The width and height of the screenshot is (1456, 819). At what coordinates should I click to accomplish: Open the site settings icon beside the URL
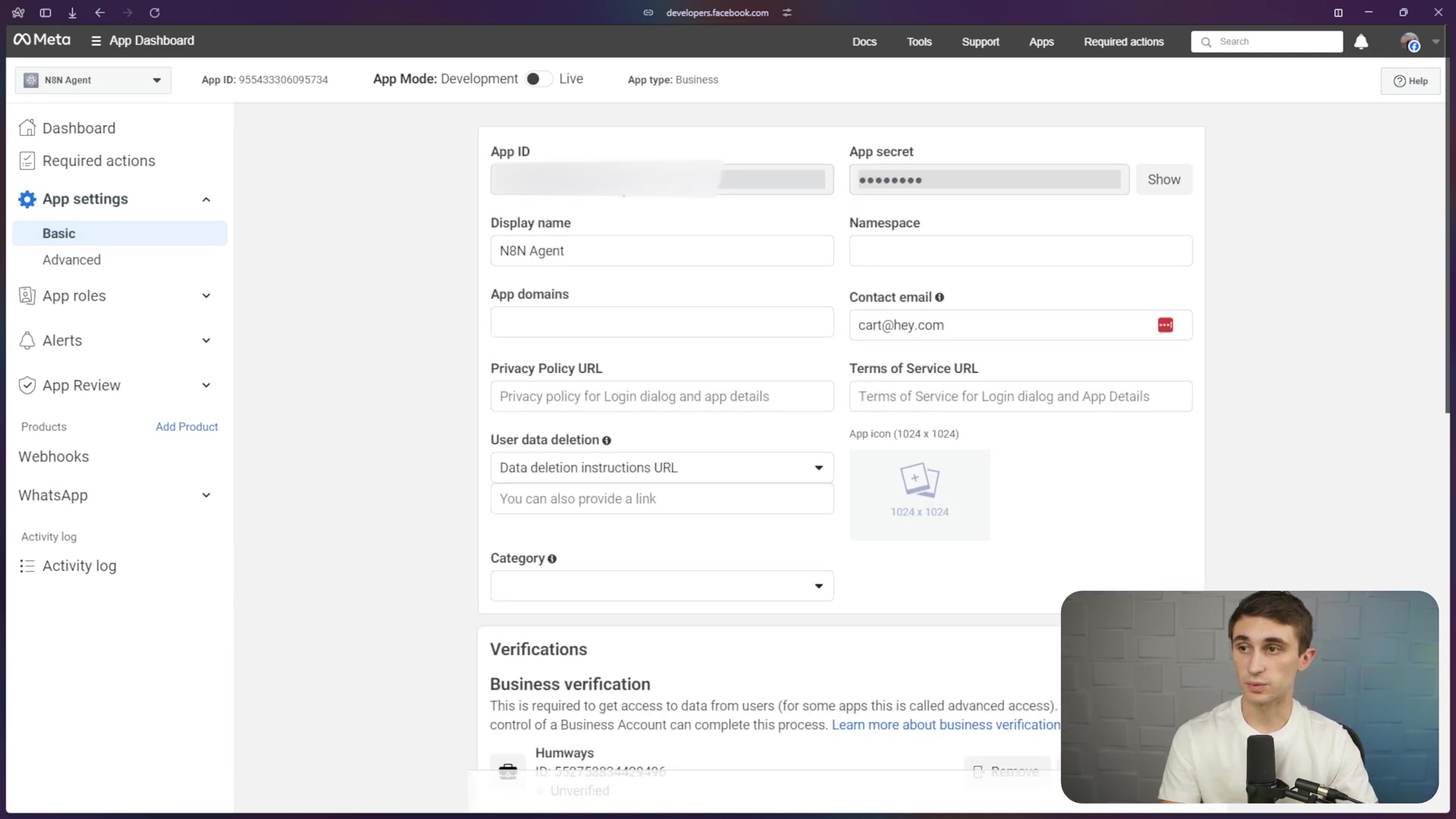tap(787, 13)
